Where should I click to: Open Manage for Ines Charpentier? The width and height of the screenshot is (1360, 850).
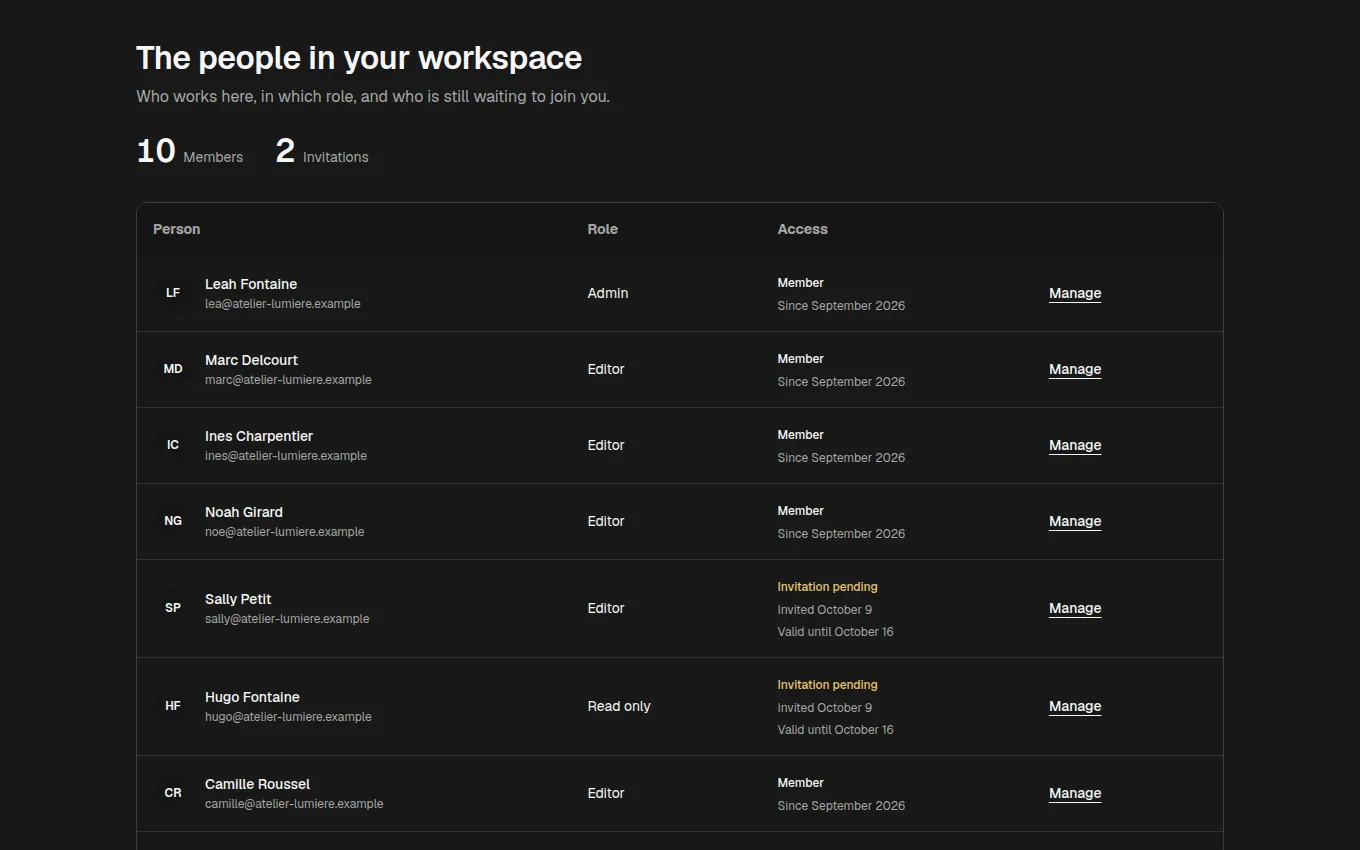[1075, 445]
